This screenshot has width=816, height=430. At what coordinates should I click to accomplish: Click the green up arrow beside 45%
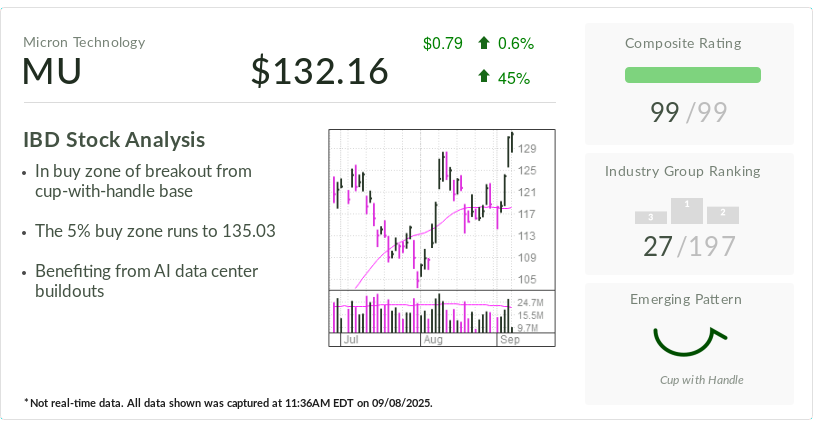pyautogui.click(x=484, y=77)
